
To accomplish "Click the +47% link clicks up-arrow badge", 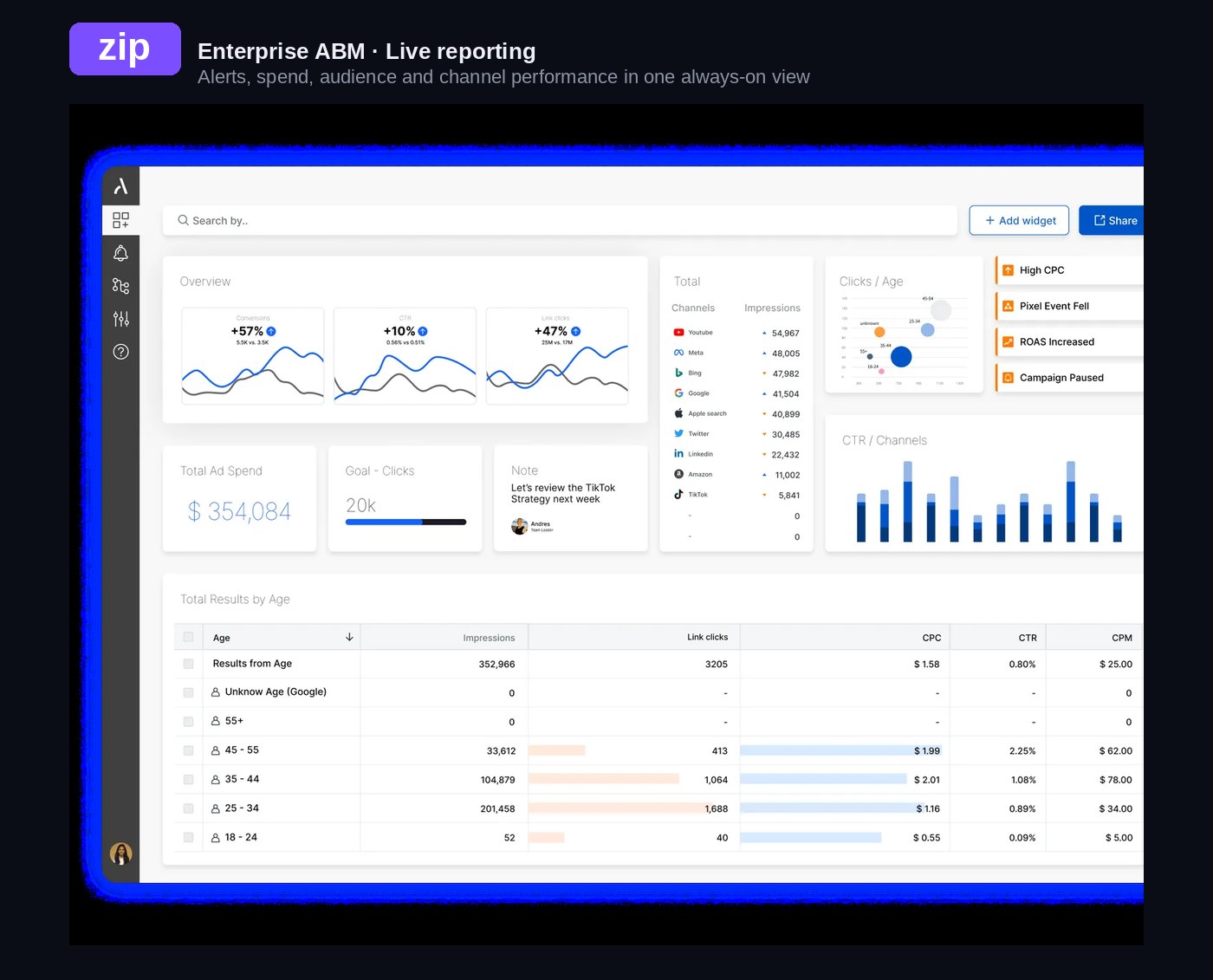I will (x=575, y=331).
